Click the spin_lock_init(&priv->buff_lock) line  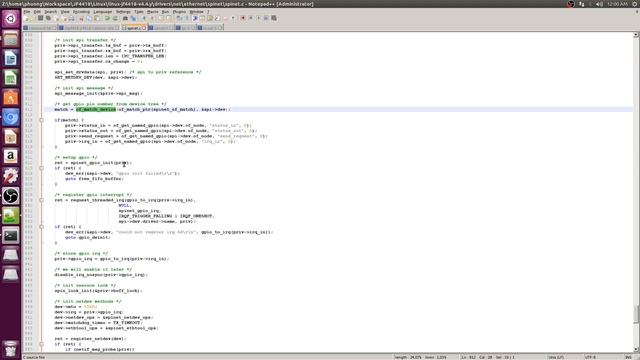(x=98, y=291)
